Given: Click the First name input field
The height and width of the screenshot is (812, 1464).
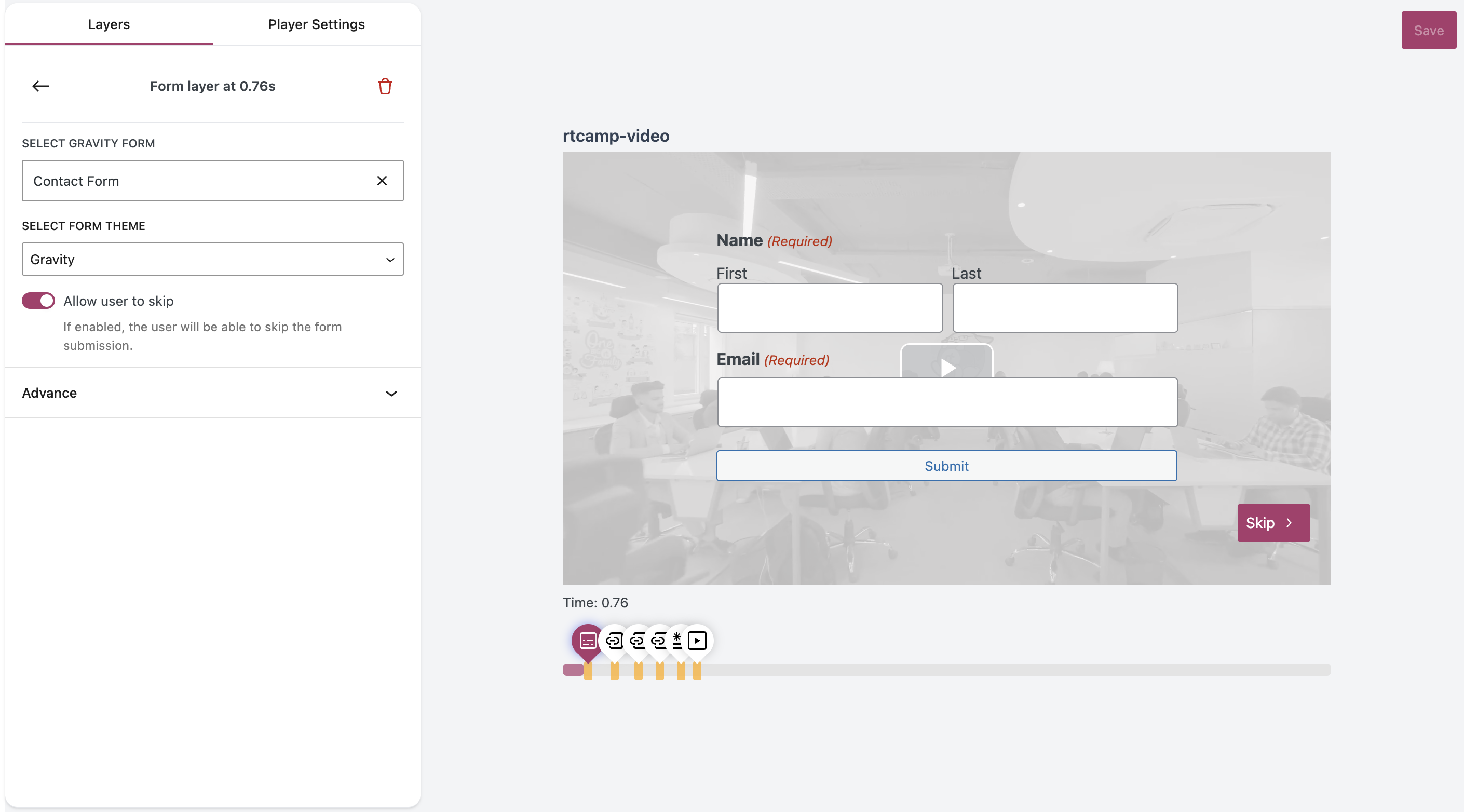Looking at the screenshot, I should (x=830, y=308).
